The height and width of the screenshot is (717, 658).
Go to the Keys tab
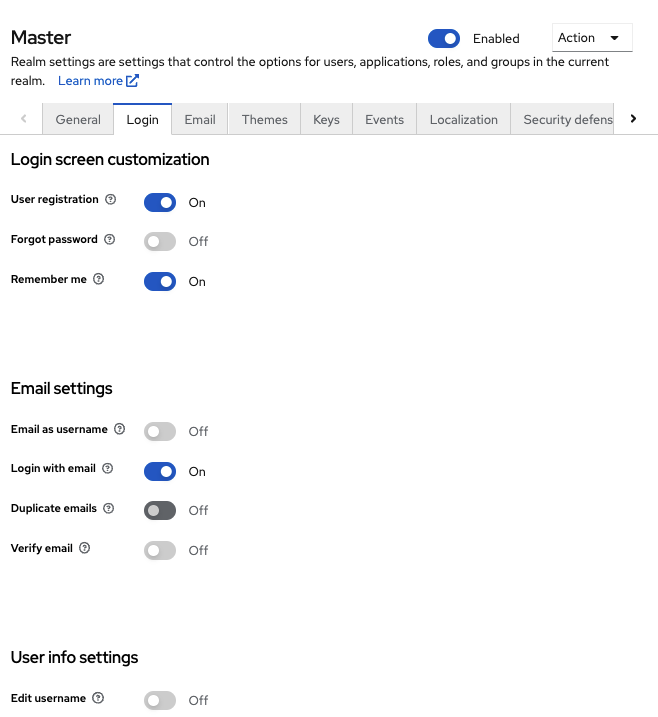[326, 119]
